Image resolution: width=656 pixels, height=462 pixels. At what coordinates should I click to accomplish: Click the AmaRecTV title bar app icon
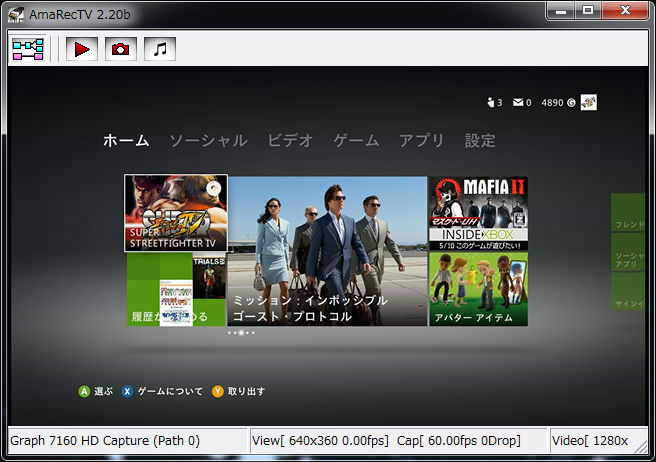click(x=16, y=15)
